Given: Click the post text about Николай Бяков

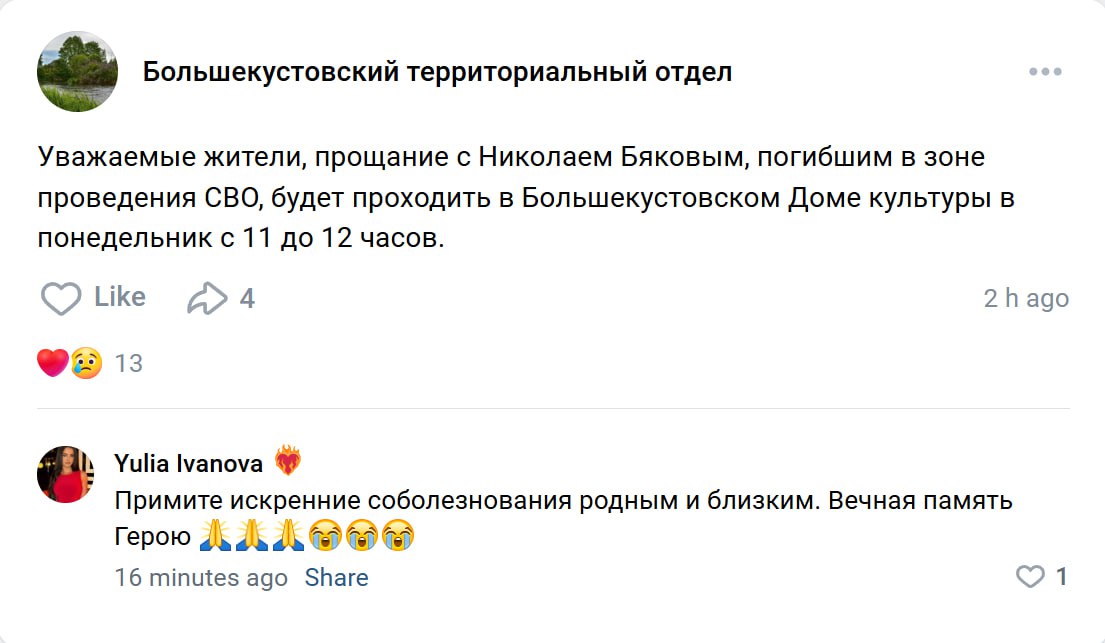Looking at the screenshot, I should point(526,198).
